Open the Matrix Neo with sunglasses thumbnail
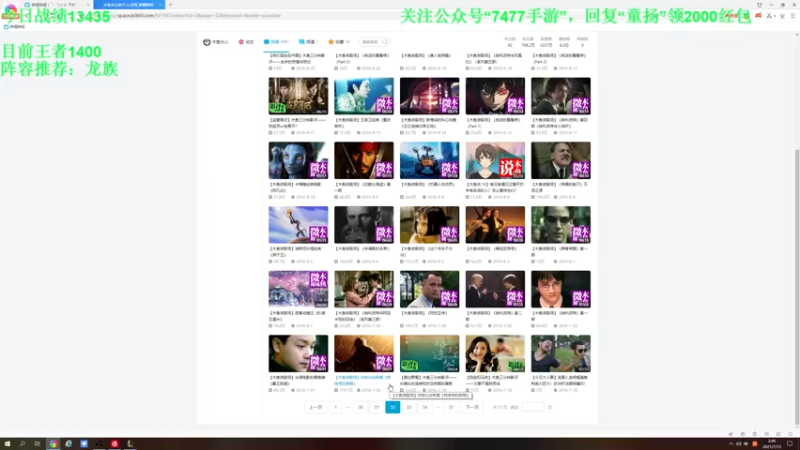The image size is (800, 450). click(561, 224)
